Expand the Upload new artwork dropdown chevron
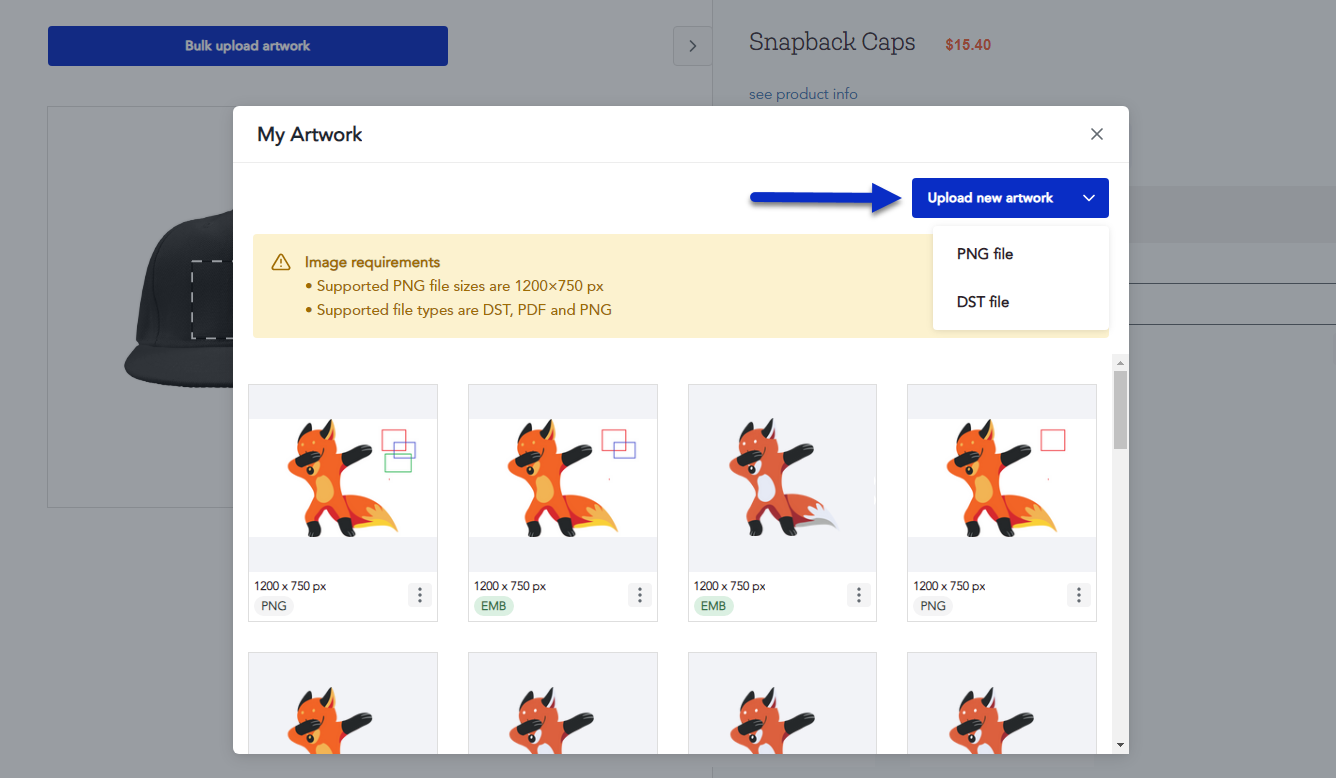Screen dimensions: 1336x778 pos(1089,198)
